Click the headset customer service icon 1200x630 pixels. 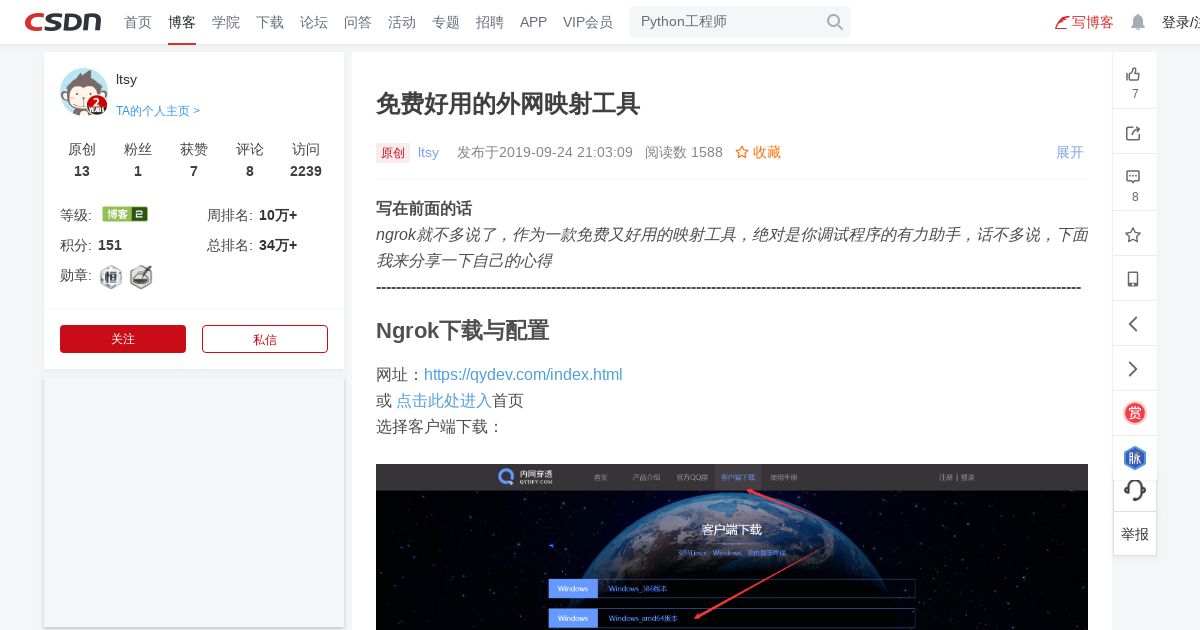[x=1135, y=490]
